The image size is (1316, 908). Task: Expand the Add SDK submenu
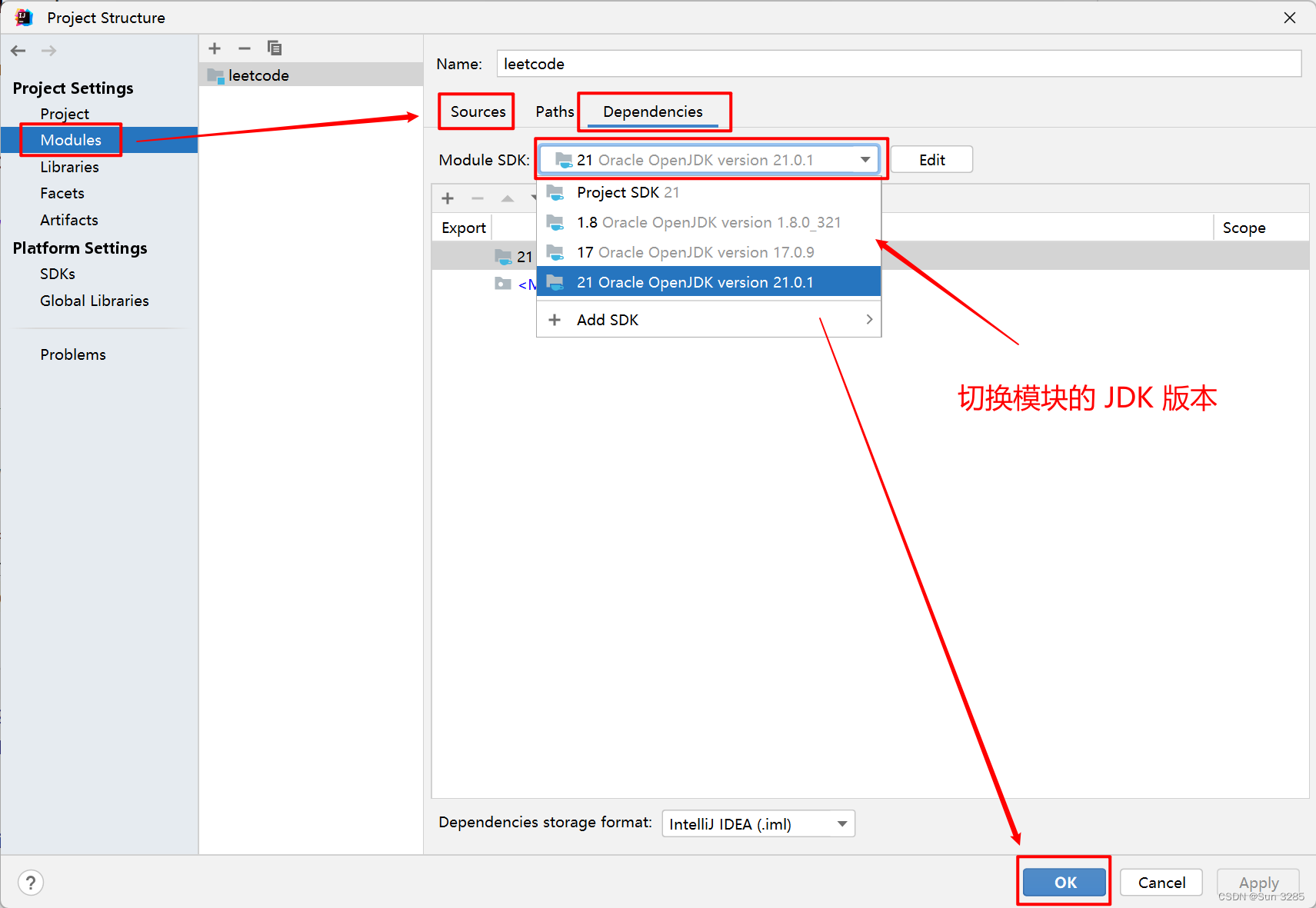tap(708, 320)
